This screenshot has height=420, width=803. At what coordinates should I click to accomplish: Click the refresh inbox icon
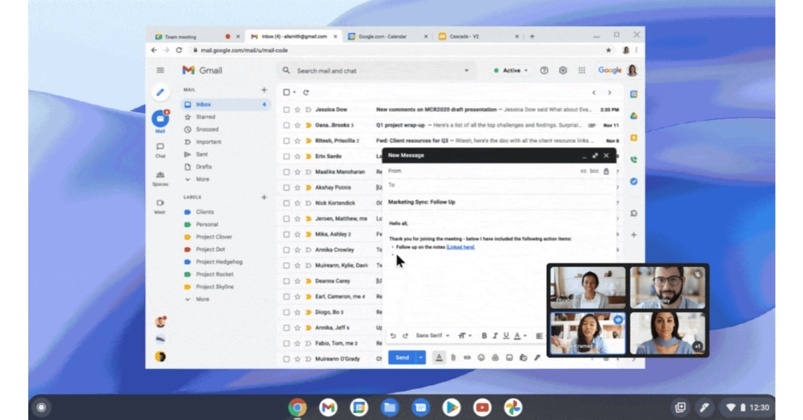point(305,92)
